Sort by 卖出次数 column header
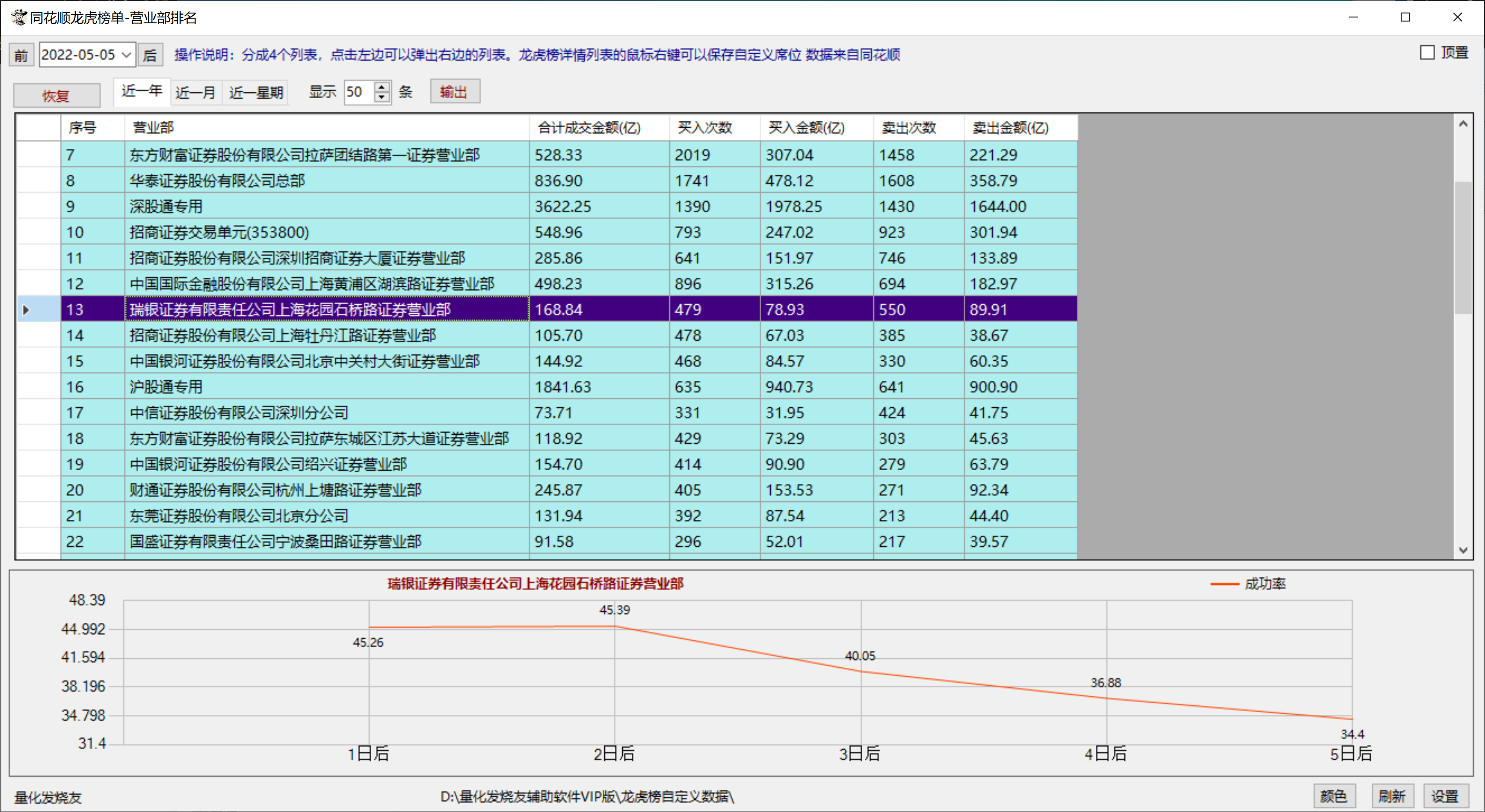 (919, 127)
